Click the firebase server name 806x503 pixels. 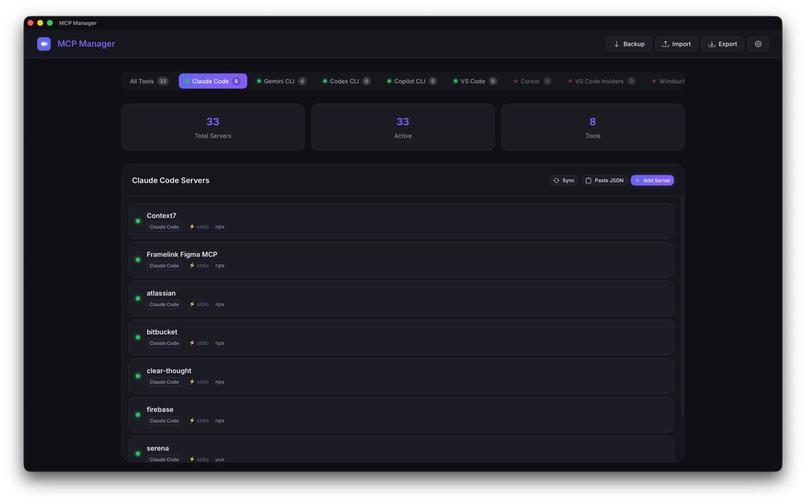coord(160,409)
